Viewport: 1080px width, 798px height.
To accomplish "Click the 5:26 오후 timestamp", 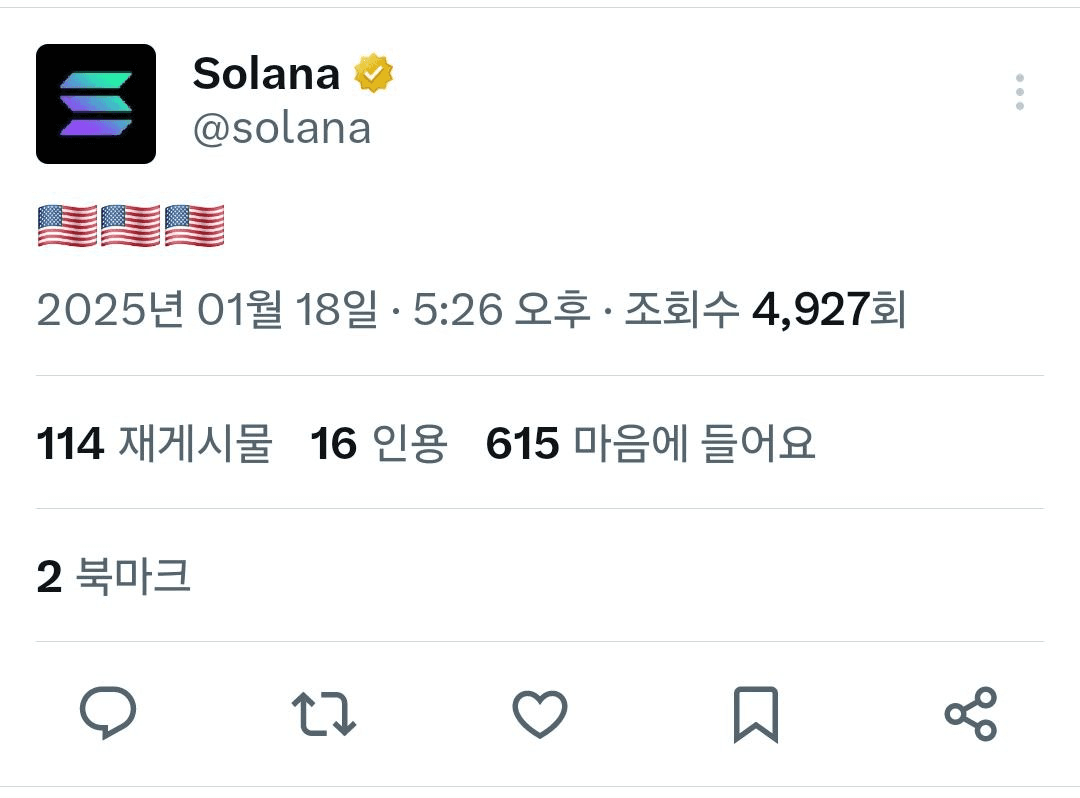I will point(501,309).
